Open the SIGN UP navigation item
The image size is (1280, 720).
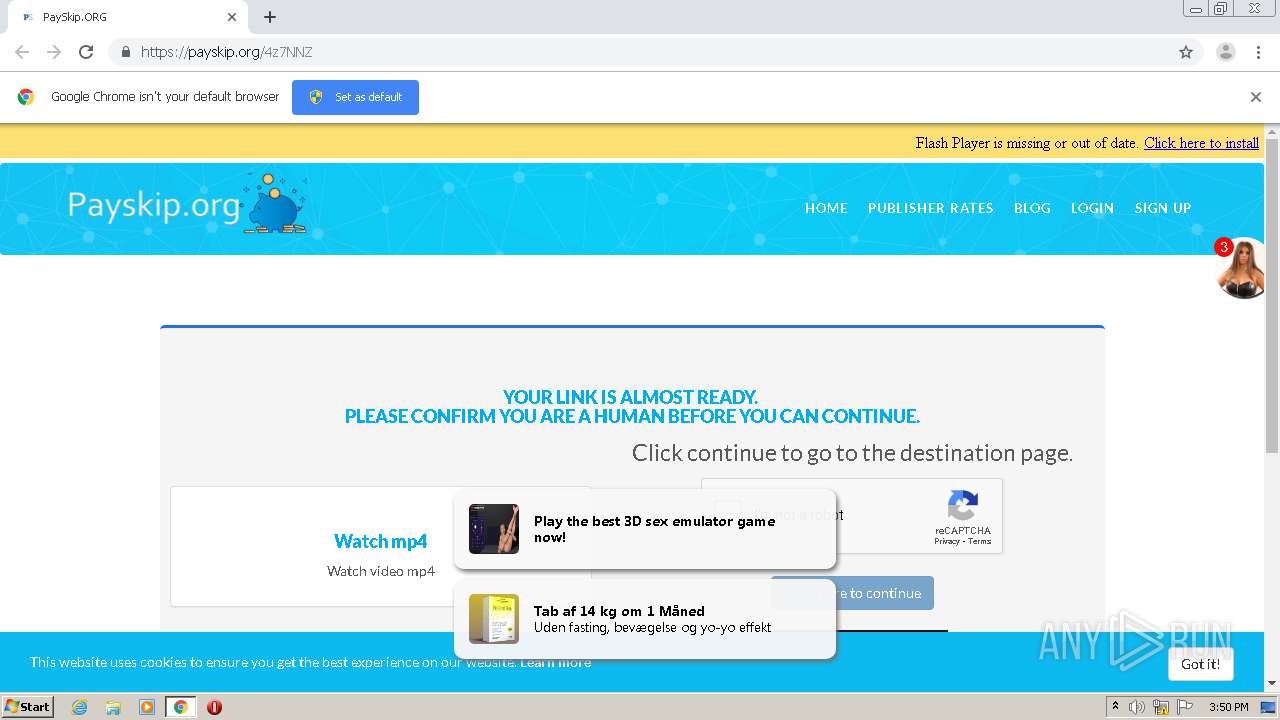coord(1162,208)
